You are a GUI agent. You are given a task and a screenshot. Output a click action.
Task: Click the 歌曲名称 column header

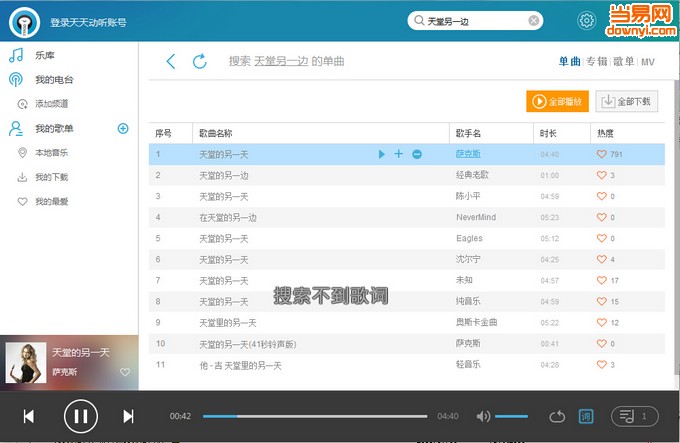coord(216,134)
